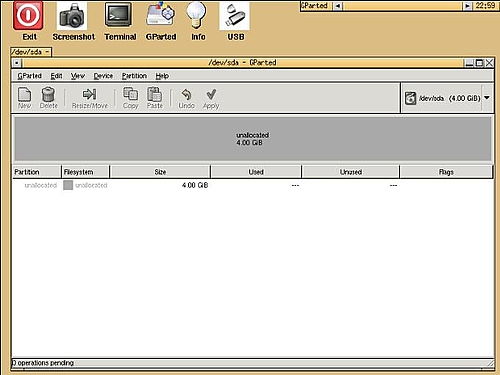Click the window resize grip in corner
This screenshot has height=375, width=500.
[x=490, y=363]
